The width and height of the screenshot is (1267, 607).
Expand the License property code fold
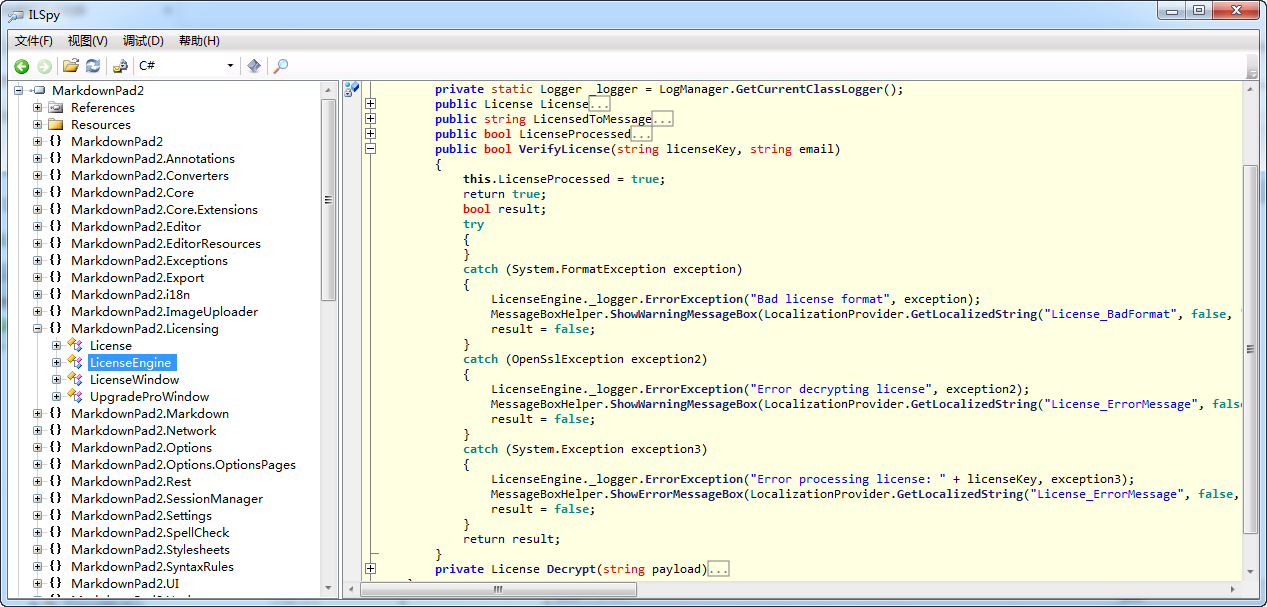tap(371, 104)
